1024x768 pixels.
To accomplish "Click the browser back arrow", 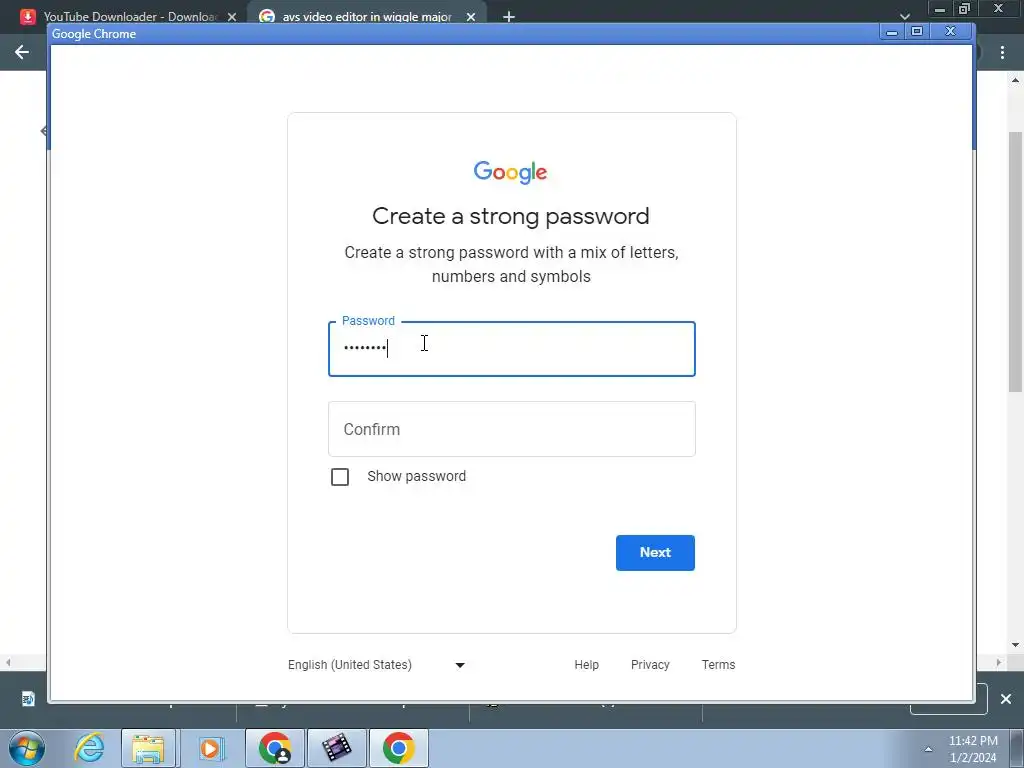I will (x=22, y=52).
